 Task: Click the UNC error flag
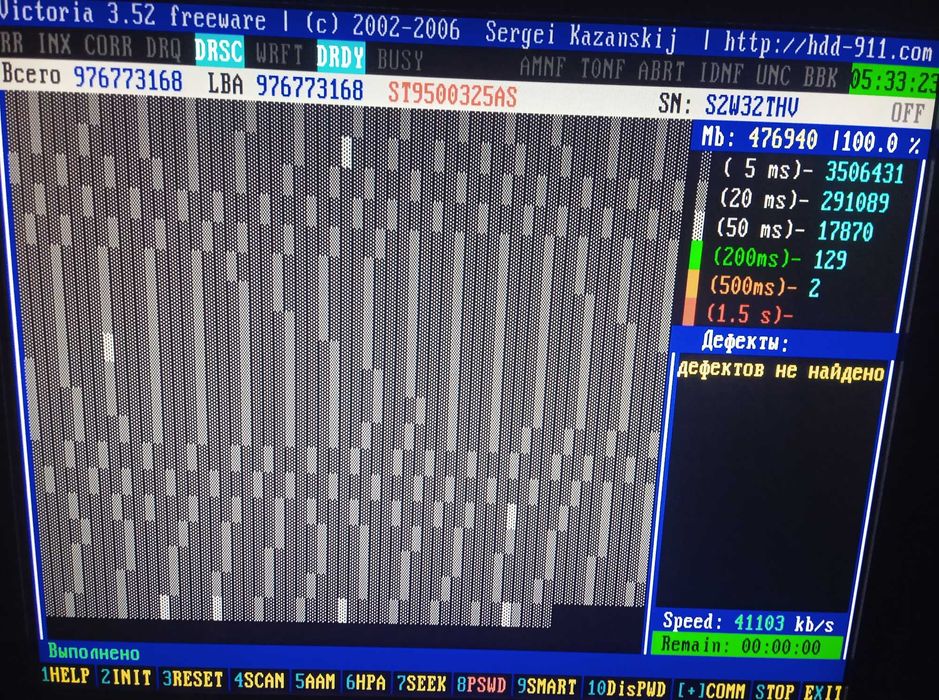(773, 76)
